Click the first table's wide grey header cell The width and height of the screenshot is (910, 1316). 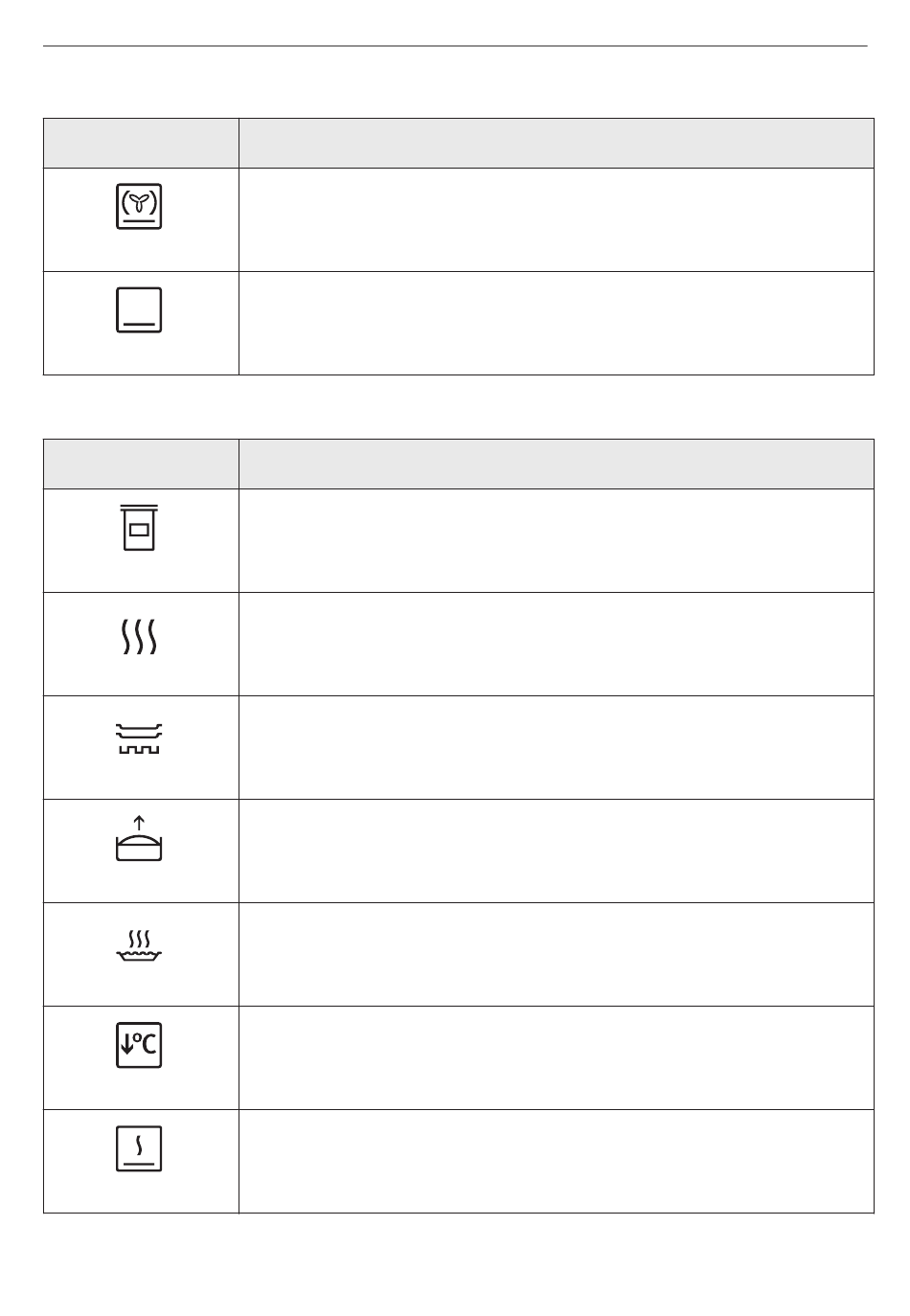pyautogui.click(x=557, y=144)
